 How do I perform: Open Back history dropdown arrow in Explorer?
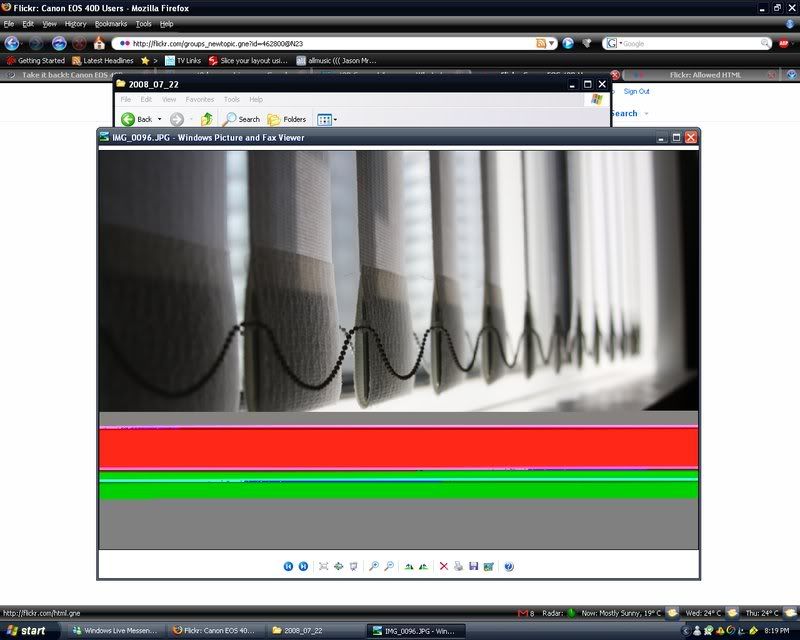point(159,119)
